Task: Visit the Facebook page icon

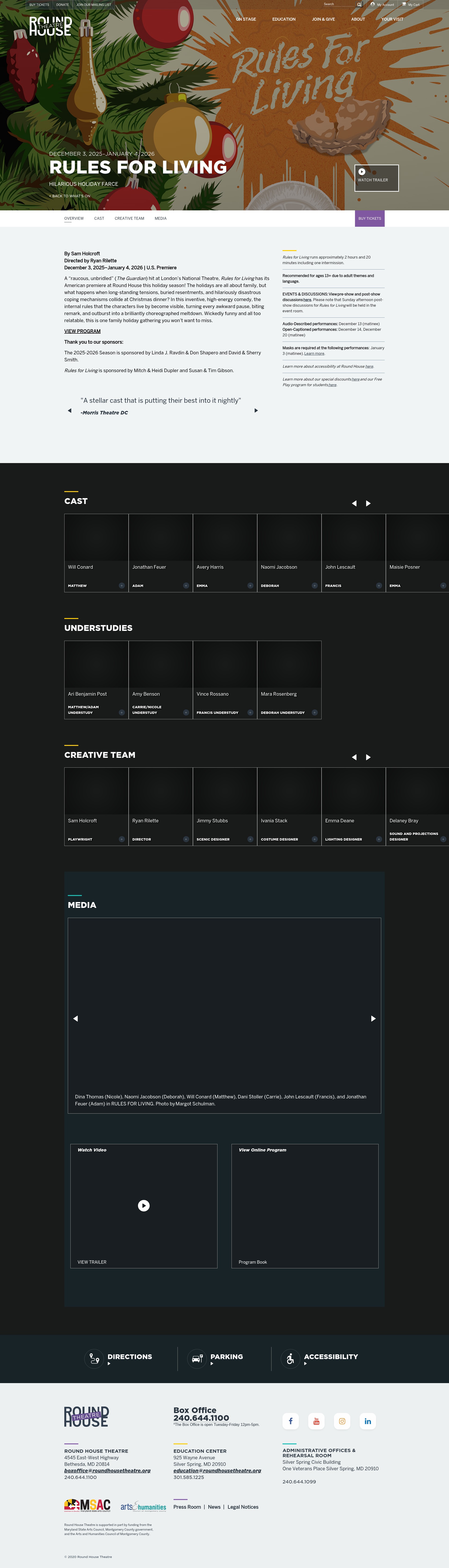Action: click(291, 1421)
